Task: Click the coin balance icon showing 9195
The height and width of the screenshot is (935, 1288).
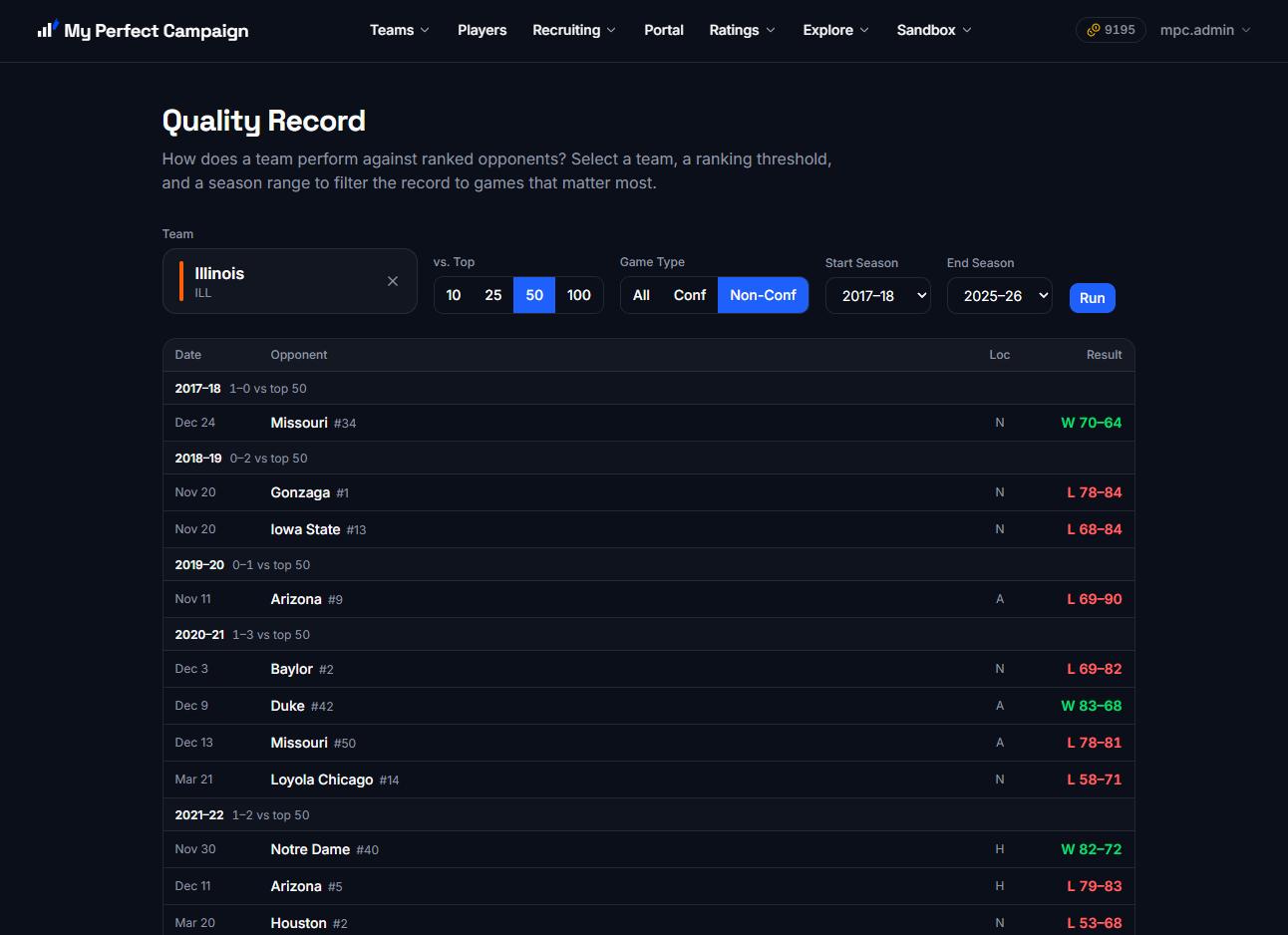Action: click(1094, 30)
